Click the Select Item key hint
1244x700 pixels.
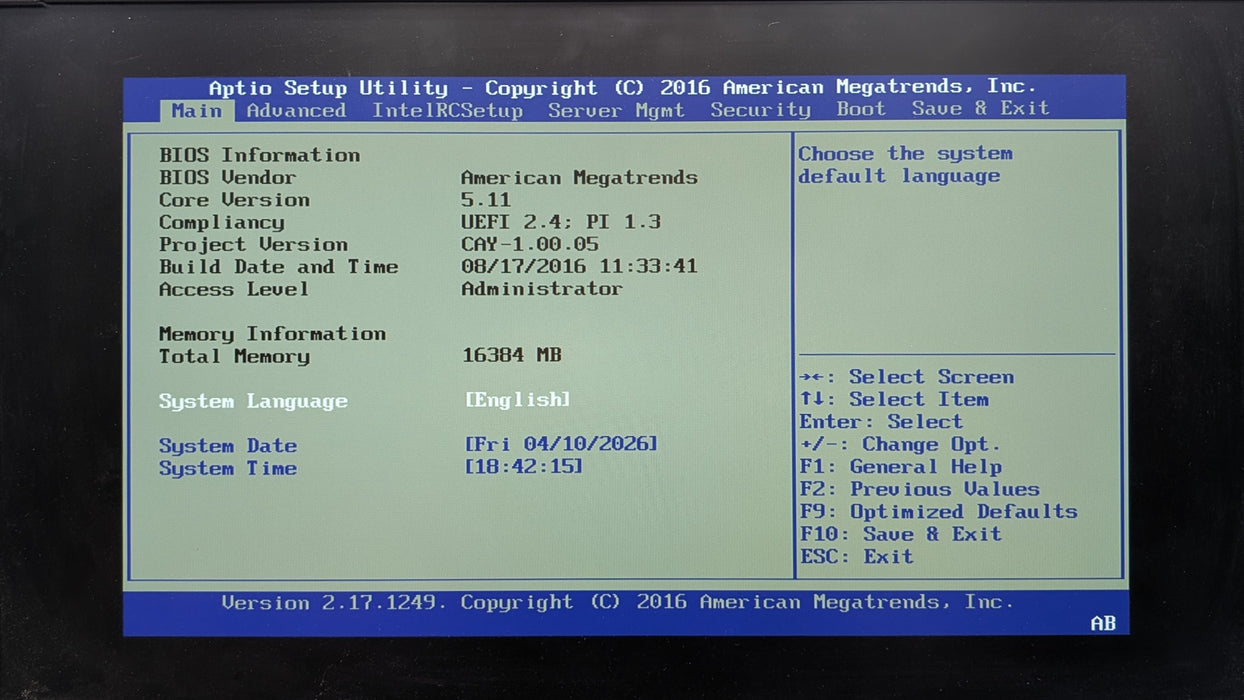[895, 399]
